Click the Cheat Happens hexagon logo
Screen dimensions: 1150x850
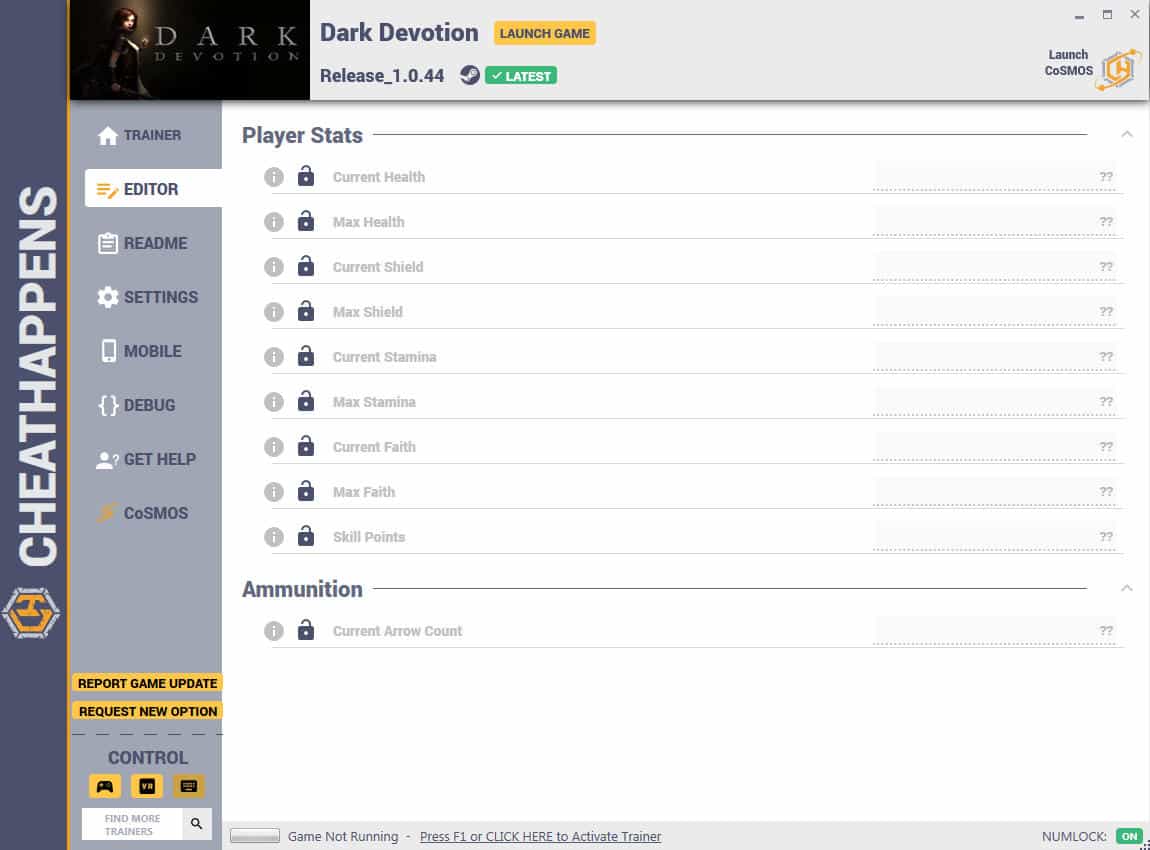31,612
